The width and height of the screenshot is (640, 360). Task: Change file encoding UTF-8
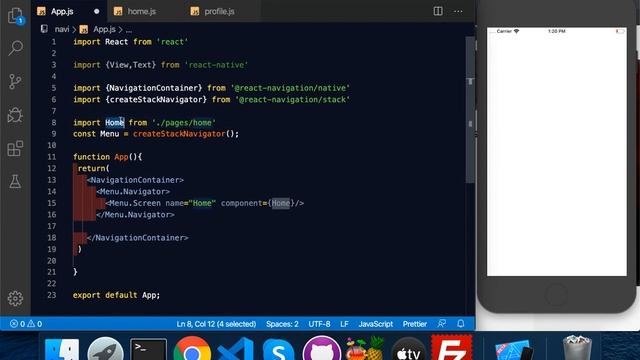(319, 324)
